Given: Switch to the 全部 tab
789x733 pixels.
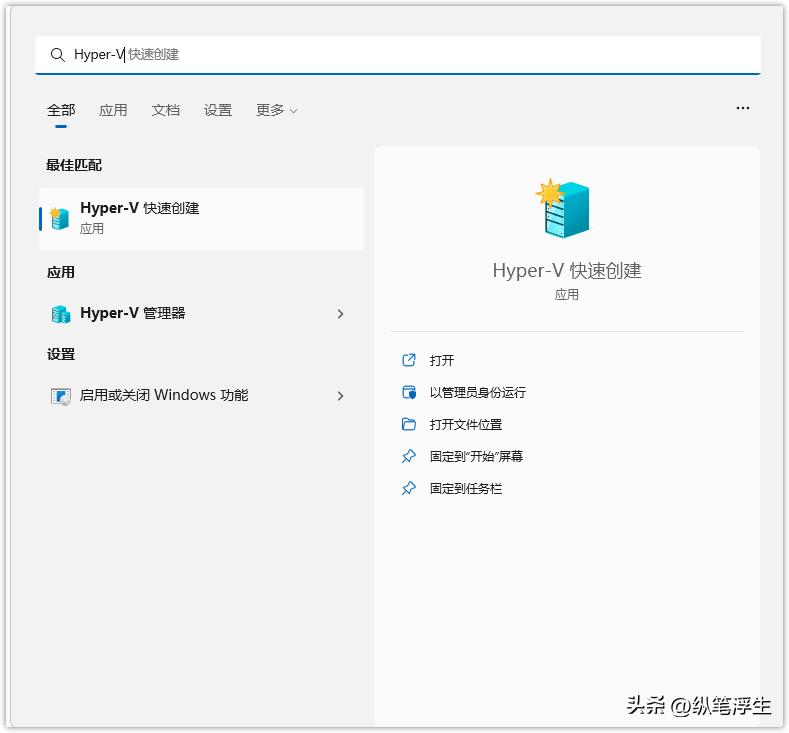Looking at the screenshot, I should pyautogui.click(x=61, y=110).
